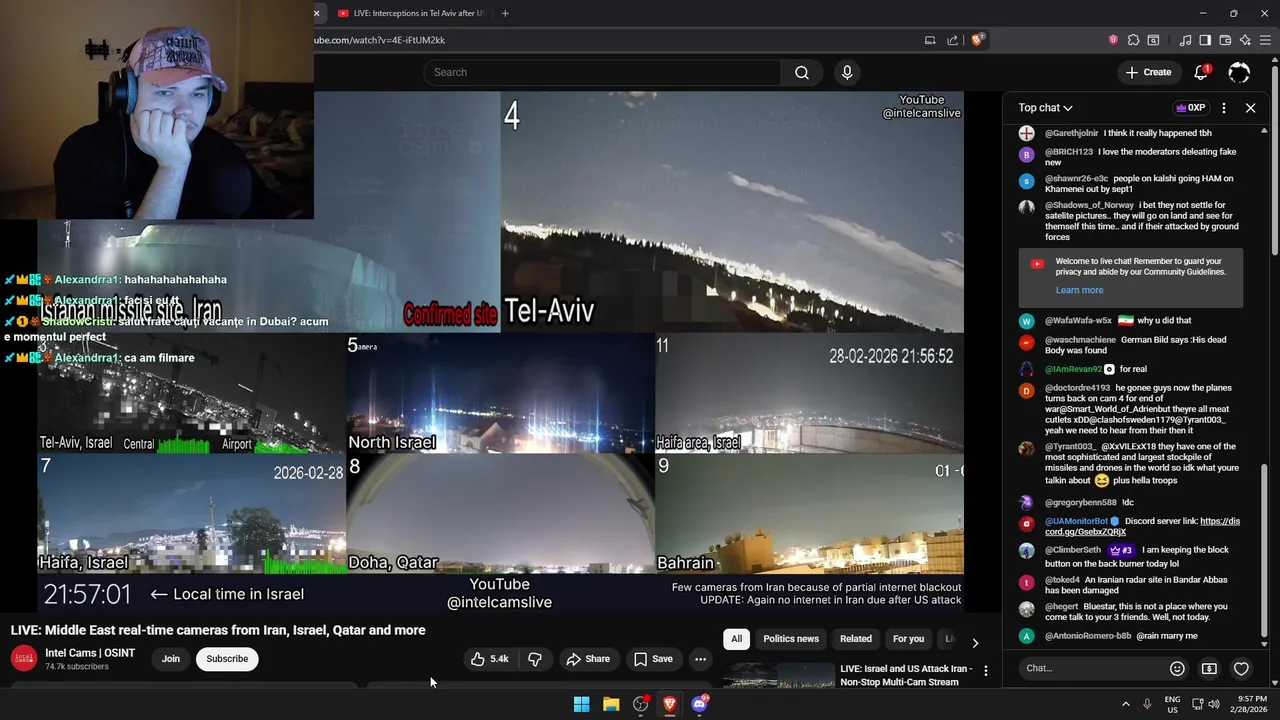
Task: Click the install/cast screen icon in the address bar
Action: [930, 40]
